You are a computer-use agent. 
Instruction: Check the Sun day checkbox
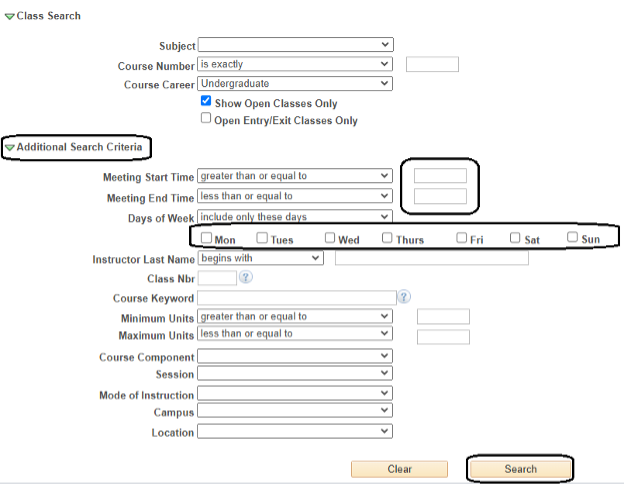pyautogui.click(x=573, y=238)
